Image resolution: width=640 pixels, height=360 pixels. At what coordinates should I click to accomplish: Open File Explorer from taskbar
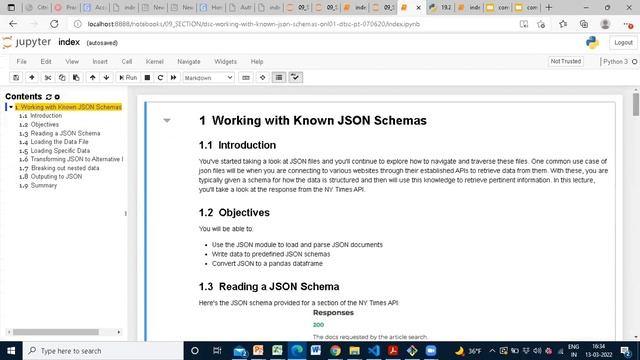pyautogui.click(x=354, y=351)
